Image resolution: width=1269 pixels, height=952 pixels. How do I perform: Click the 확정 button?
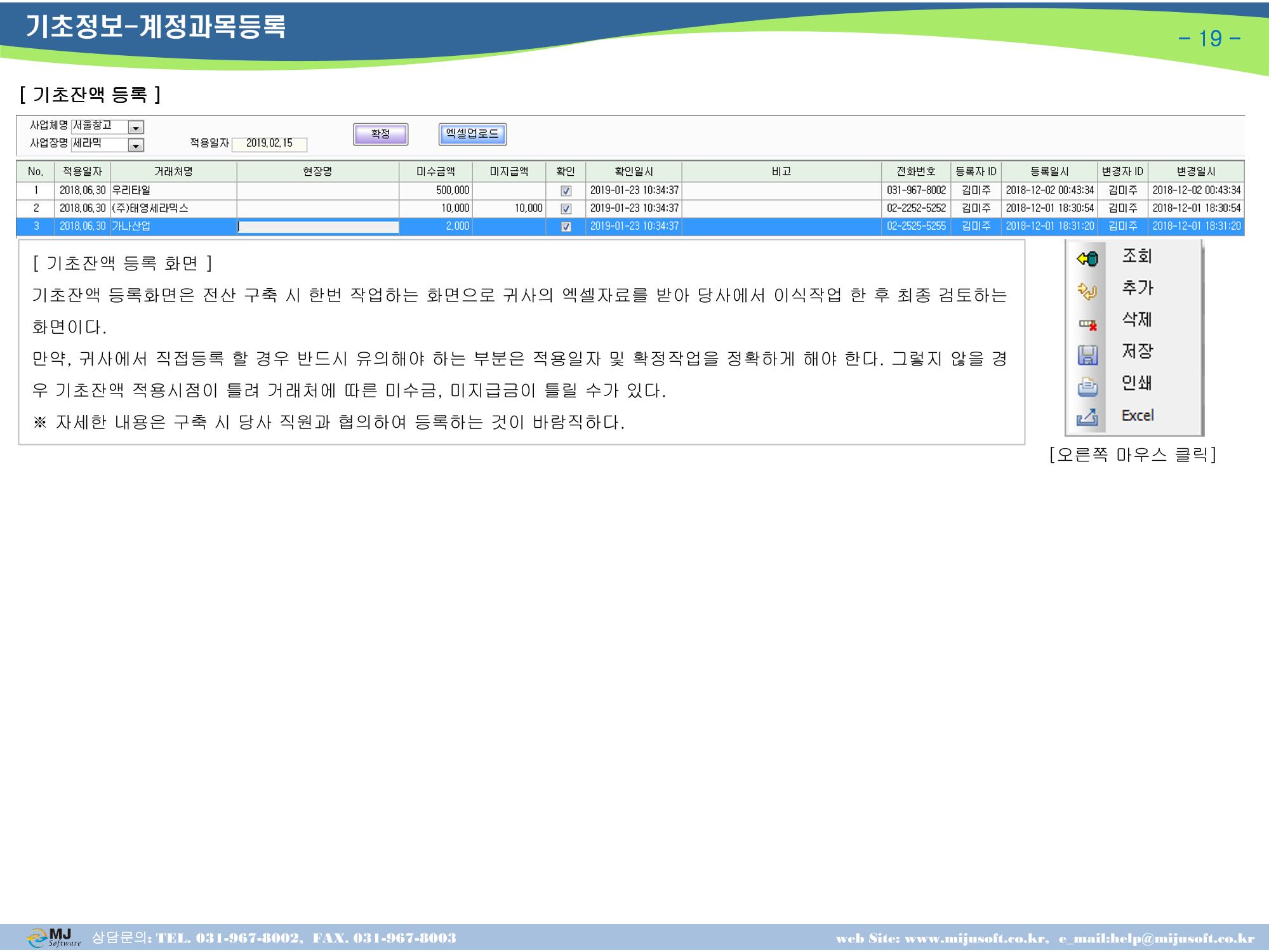[x=380, y=134]
